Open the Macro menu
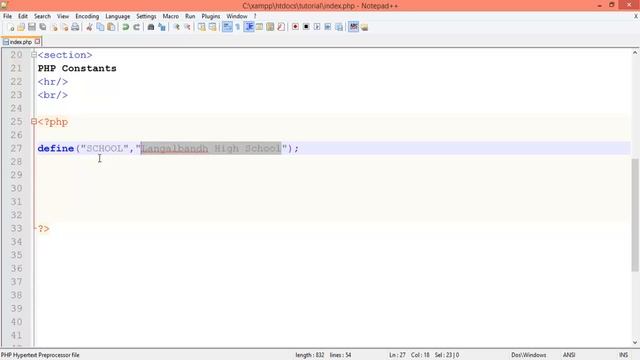The height and width of the screenshot is (360, 640). (x=171, y=16)
